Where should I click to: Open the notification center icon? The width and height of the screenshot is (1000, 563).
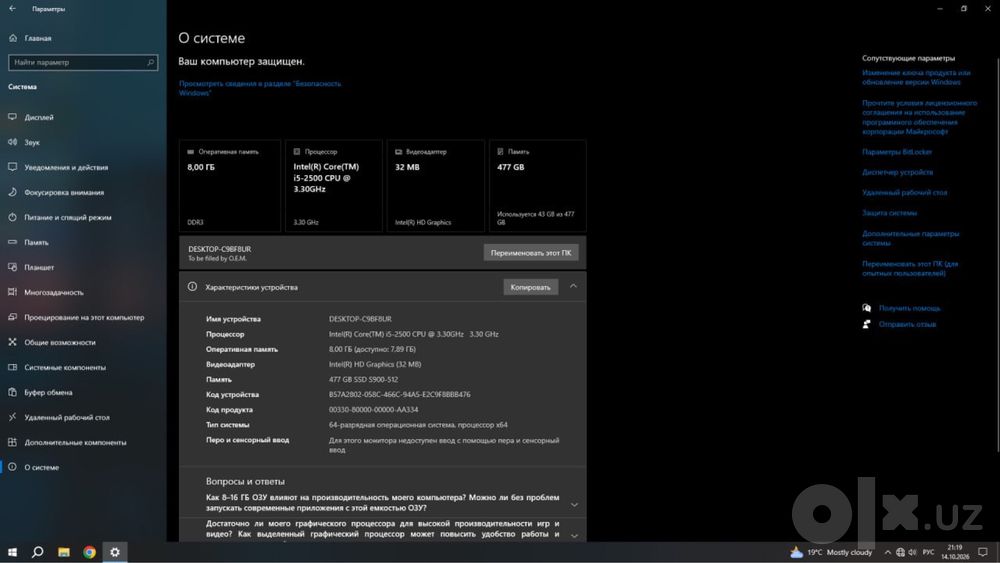[983, 552]
